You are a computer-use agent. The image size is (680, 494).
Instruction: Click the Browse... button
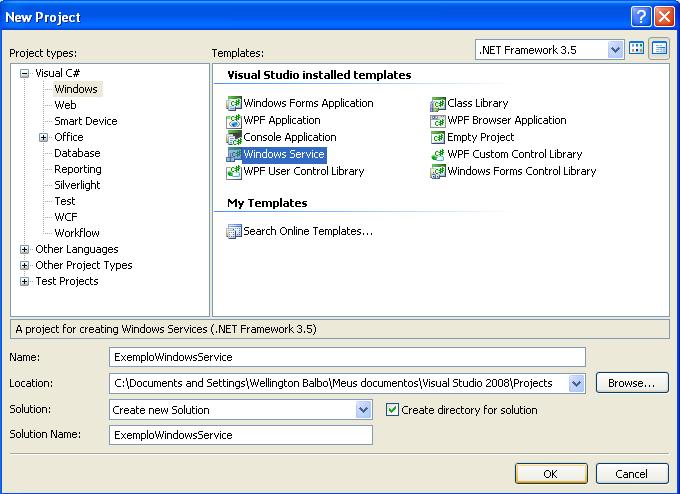click(632, 383)
